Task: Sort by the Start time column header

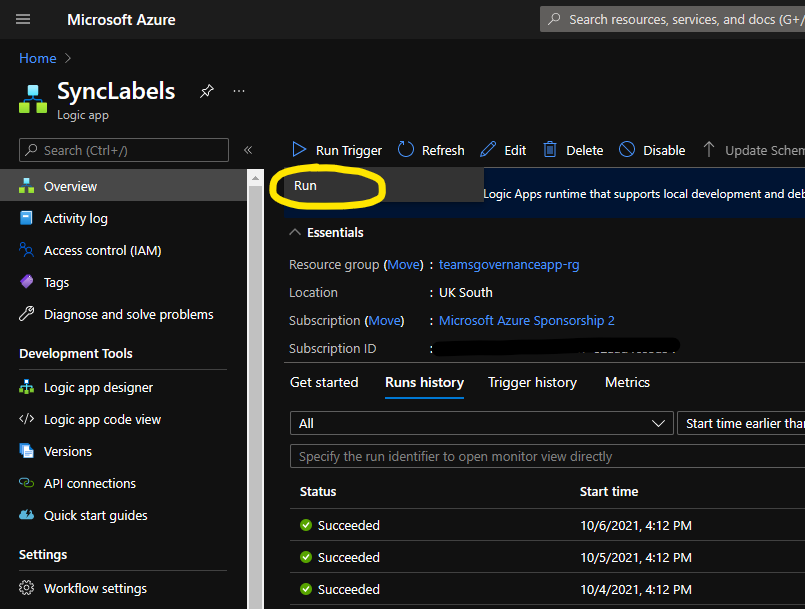Action: click(609, 492)
